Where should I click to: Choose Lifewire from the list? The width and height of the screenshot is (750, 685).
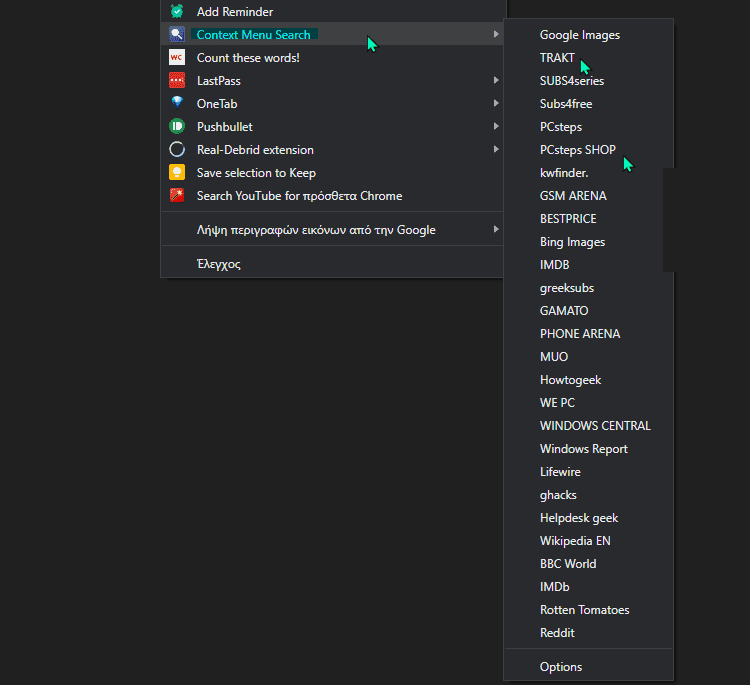(x=589, y=472)
